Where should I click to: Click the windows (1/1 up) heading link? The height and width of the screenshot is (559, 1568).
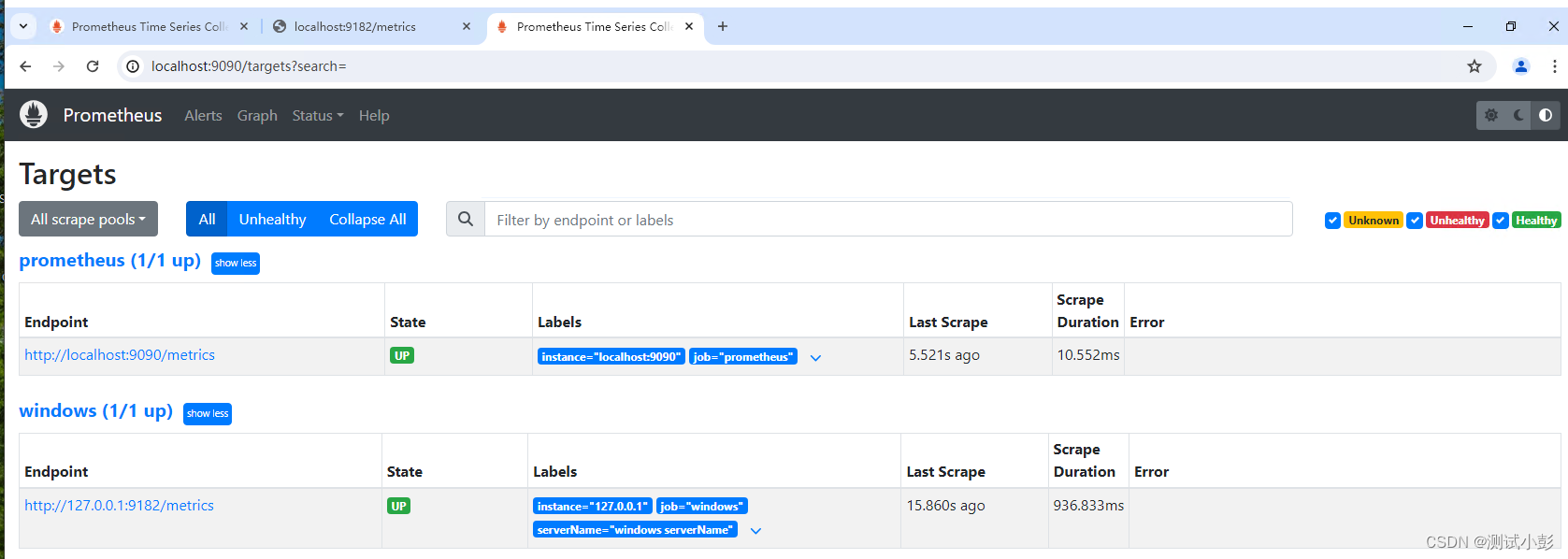click(96, 411)
